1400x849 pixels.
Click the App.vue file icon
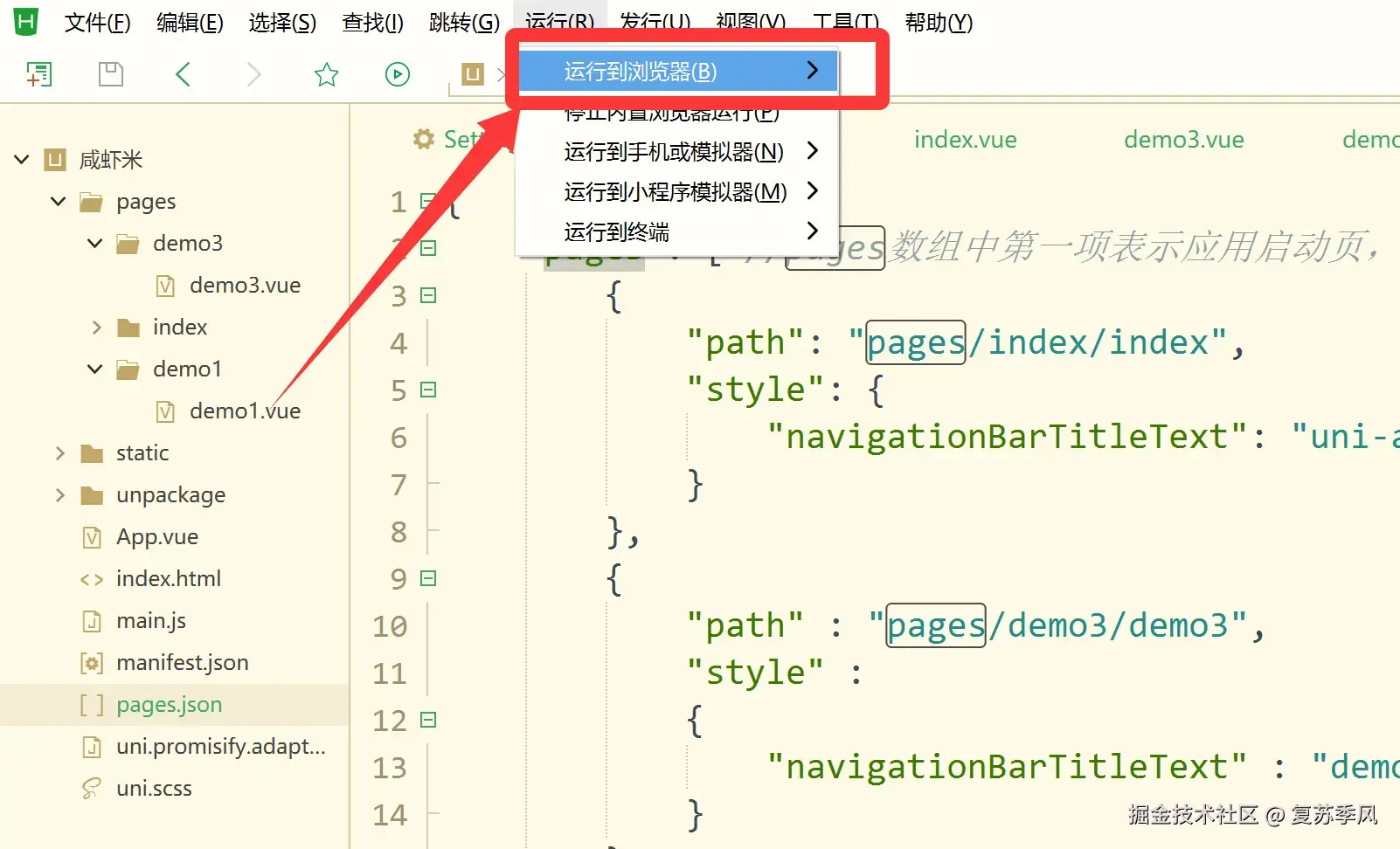click(x=92, y=537)
